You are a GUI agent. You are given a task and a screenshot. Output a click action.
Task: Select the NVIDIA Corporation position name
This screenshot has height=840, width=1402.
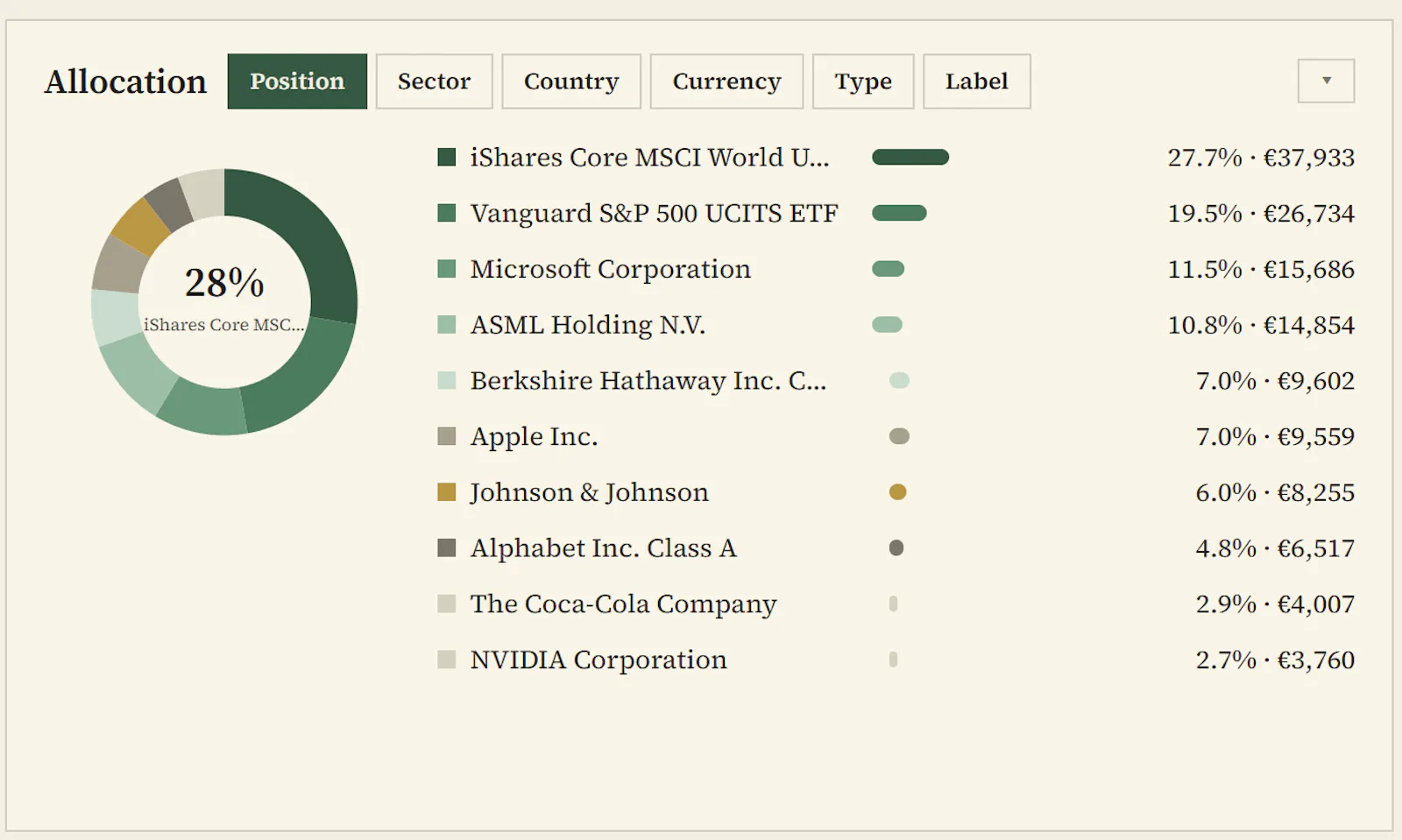pos(598,660)
